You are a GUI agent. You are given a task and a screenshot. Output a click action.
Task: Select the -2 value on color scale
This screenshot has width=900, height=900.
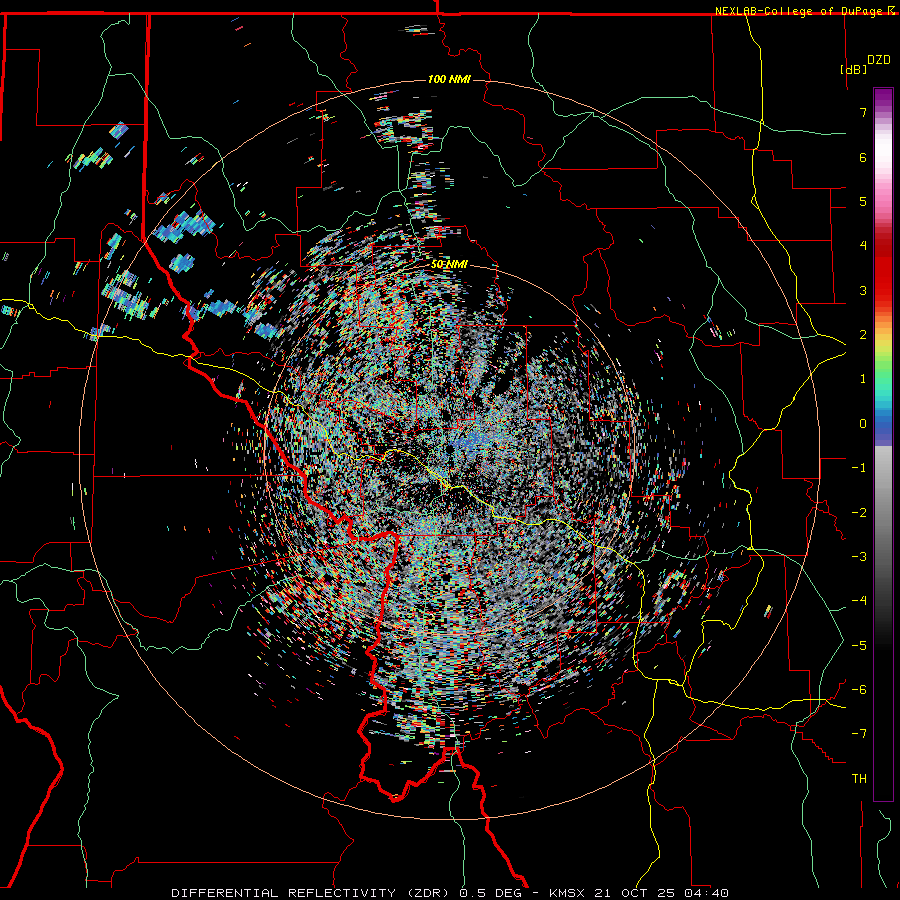click(x=859, y=513)
